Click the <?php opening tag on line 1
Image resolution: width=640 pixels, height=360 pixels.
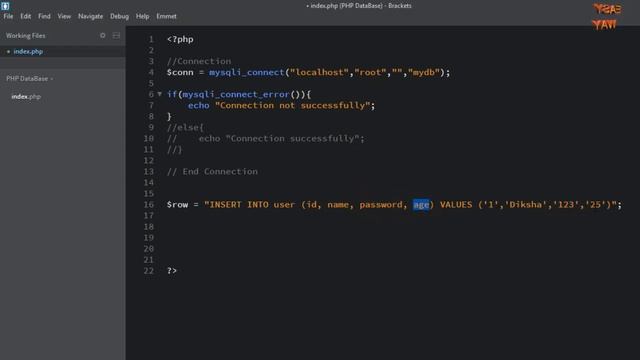pyautogui.click(x=180, y=39)
